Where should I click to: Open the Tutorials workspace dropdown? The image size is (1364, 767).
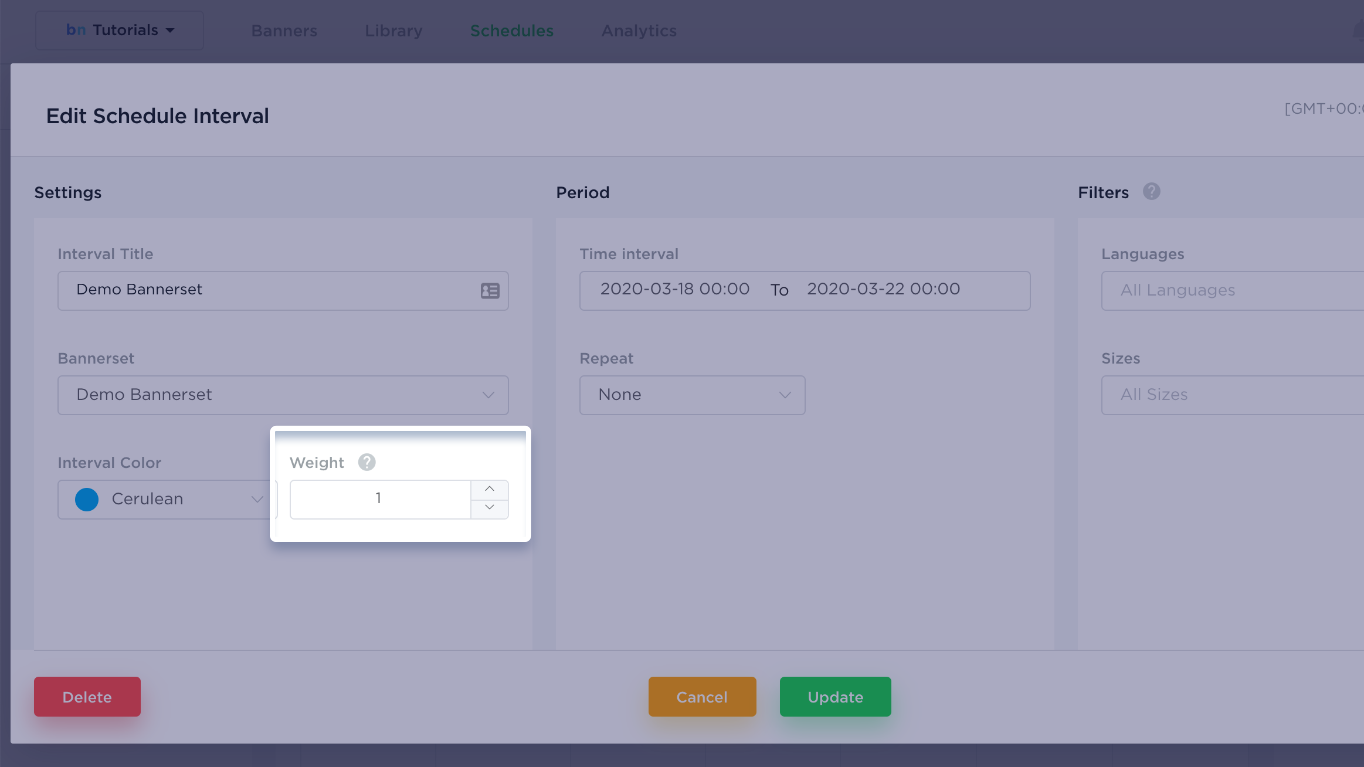coord(120,30)
